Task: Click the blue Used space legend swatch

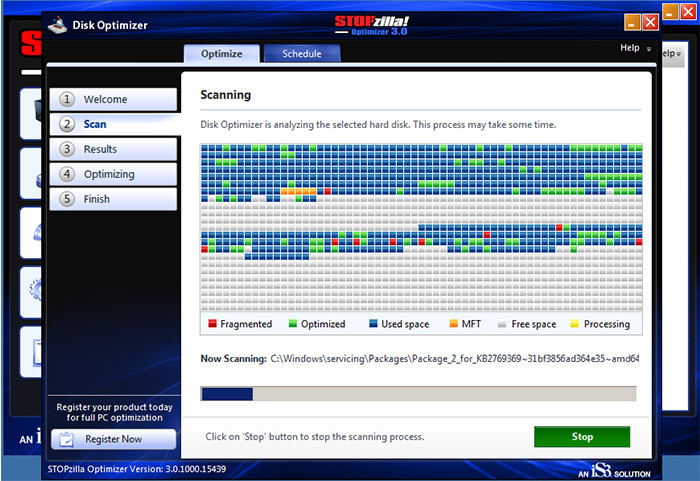Action: [x=373, y=323]
